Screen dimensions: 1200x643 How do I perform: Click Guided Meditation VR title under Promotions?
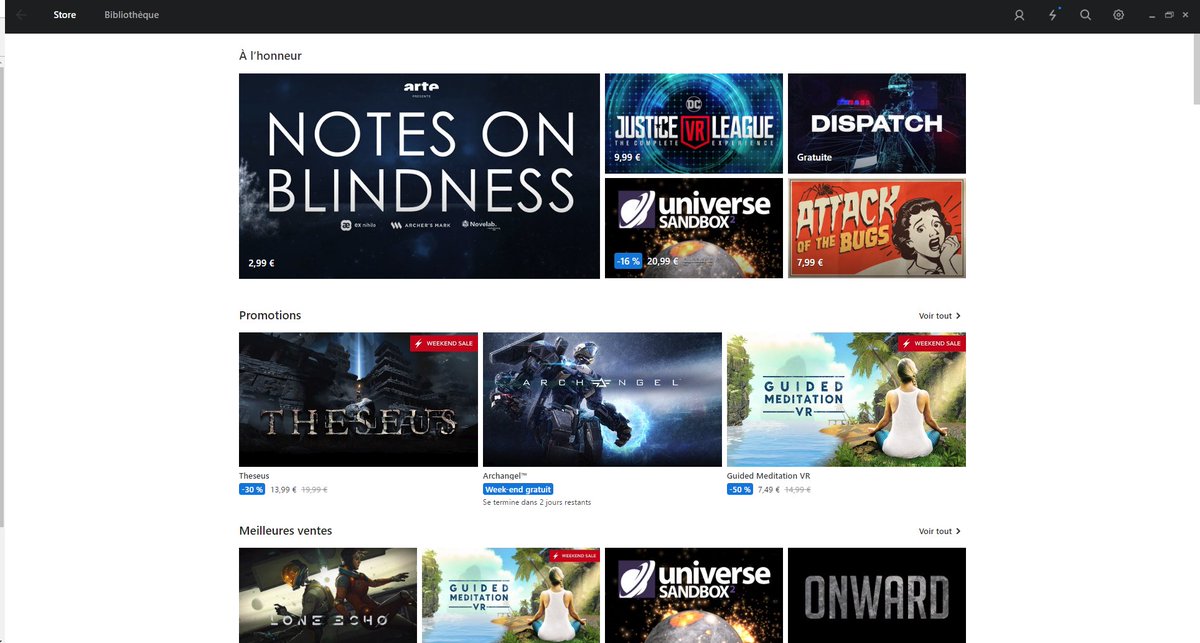[x=768, y=476]
